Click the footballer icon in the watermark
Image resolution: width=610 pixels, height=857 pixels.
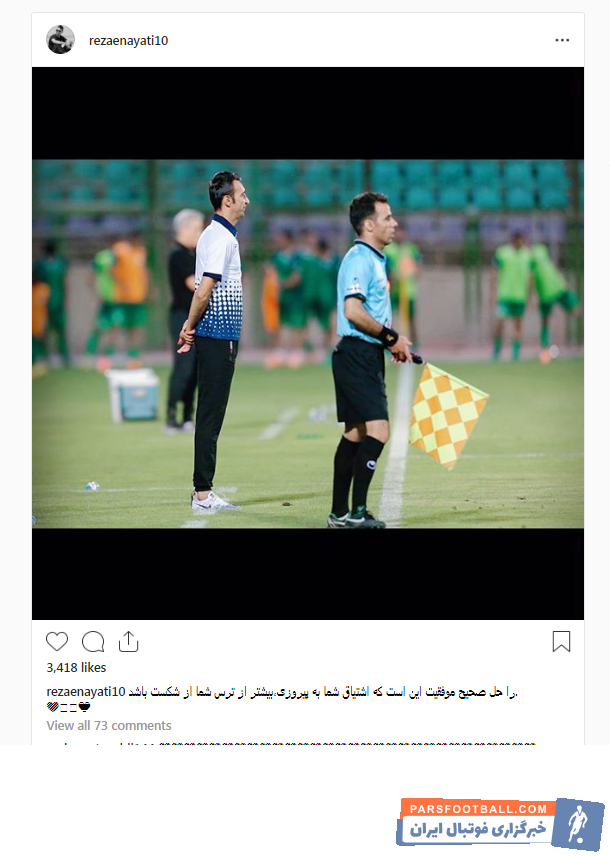click(x=578, y=824)
